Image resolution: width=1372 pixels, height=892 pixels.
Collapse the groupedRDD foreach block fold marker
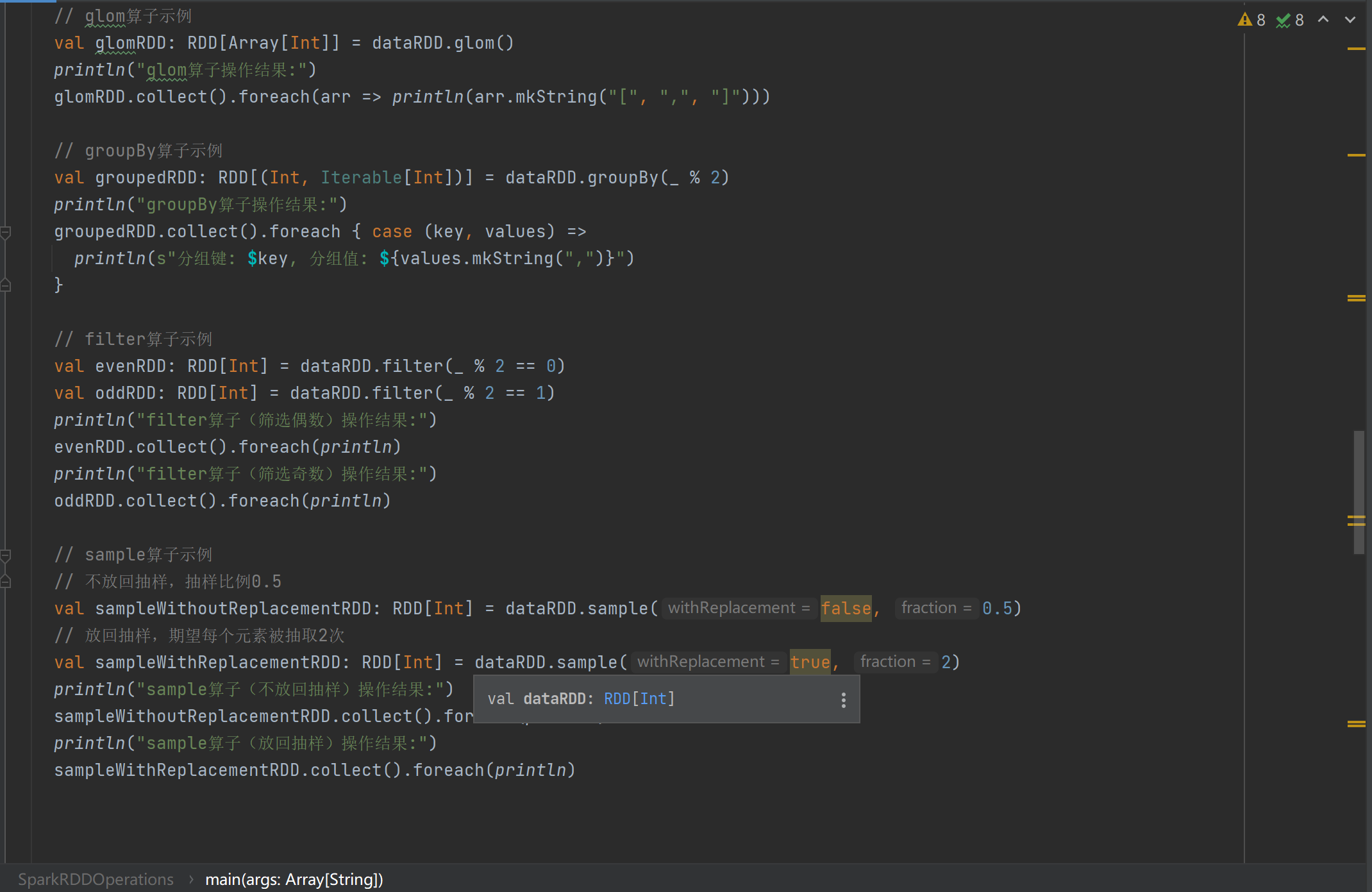[6, 231]
